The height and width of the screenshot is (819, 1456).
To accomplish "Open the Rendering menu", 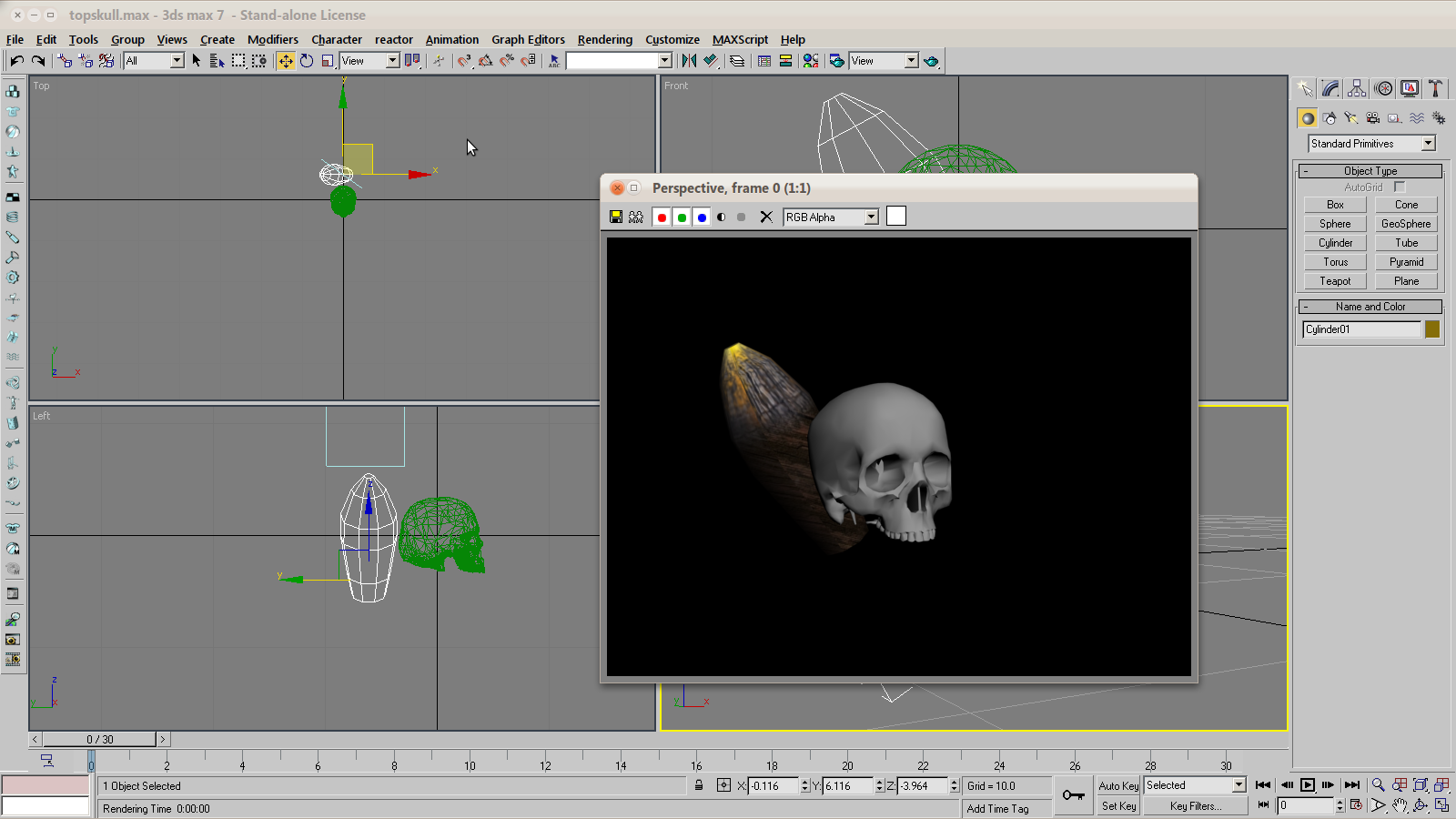I will 604,39.
